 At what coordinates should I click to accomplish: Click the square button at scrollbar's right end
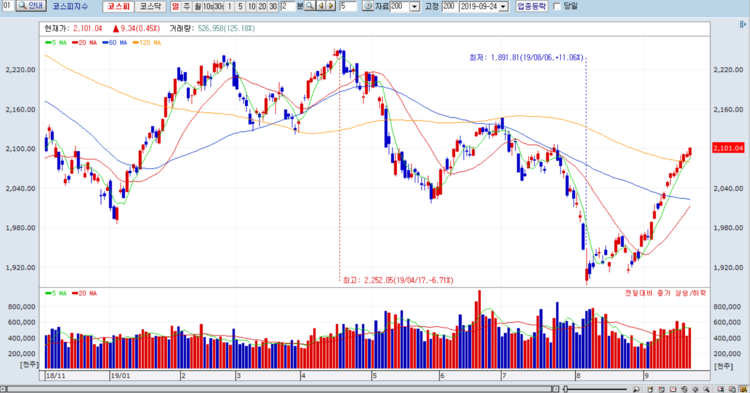click(x=556, y=389)
